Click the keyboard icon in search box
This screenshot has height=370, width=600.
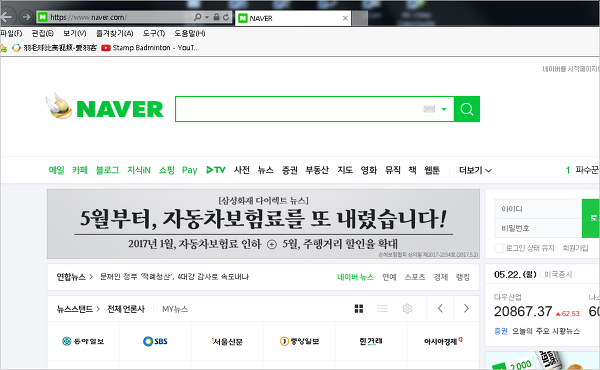[x=429, y=109]
